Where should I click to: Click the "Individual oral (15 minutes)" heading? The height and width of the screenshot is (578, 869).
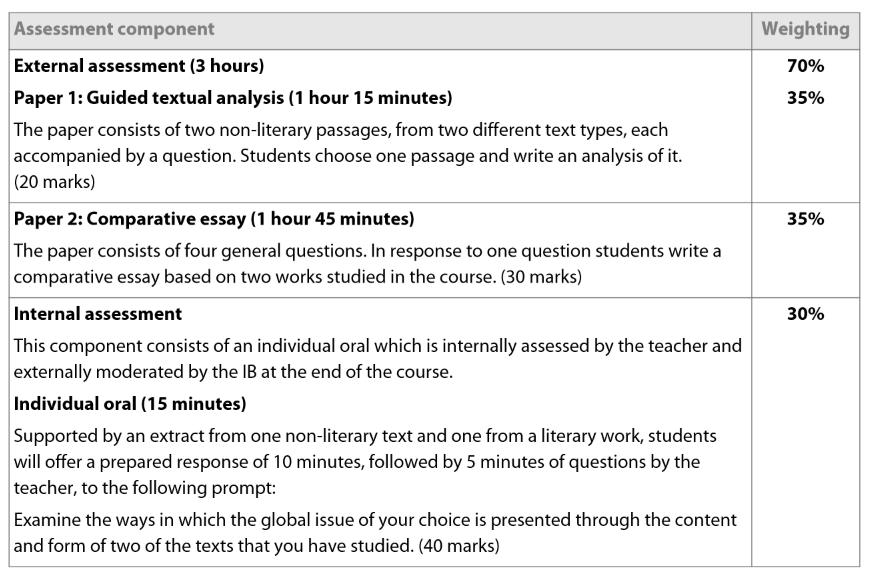pos(130,404)
